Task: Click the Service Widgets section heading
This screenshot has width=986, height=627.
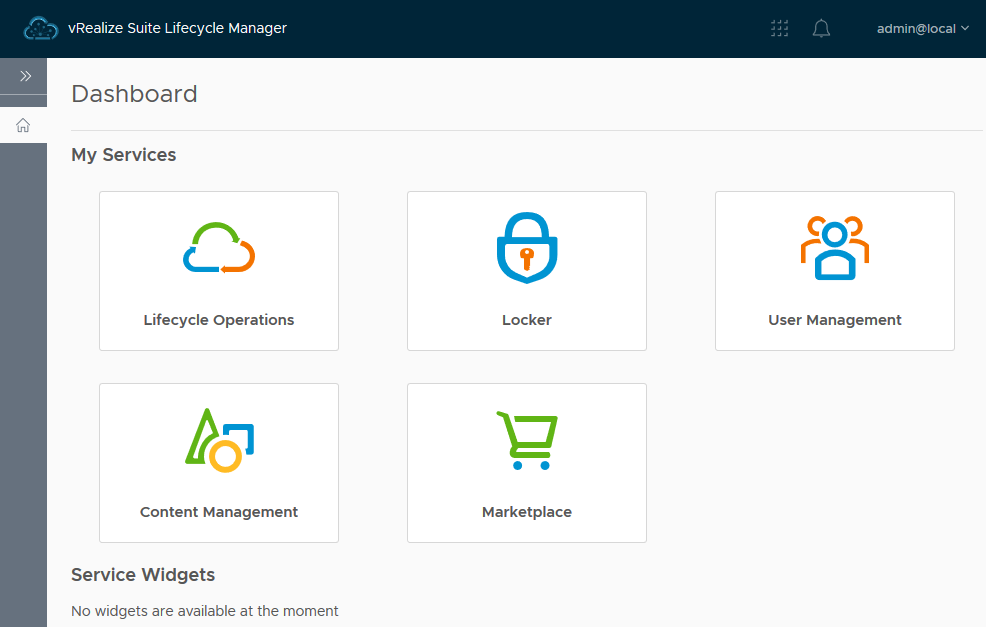Action: pyautogui.click(x=143, y=575)
